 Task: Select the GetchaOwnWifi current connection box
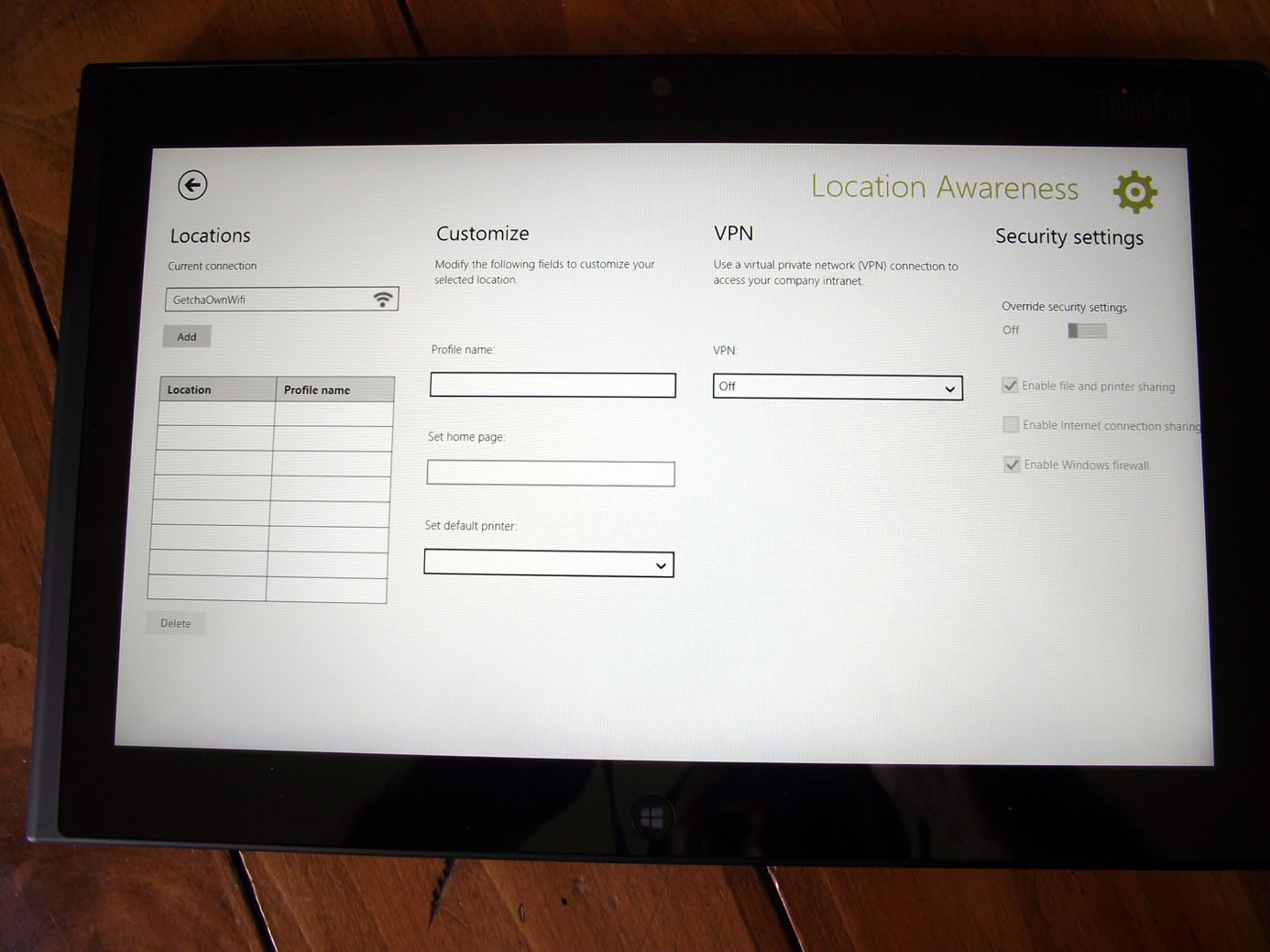[282, 299]
